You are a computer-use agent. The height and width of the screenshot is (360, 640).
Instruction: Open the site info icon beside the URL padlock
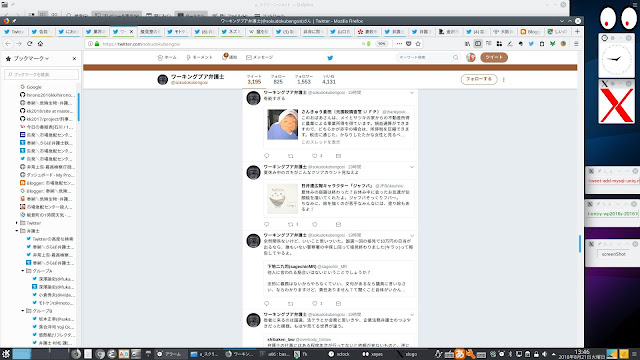pyautogui.click(x=90, y=44)
